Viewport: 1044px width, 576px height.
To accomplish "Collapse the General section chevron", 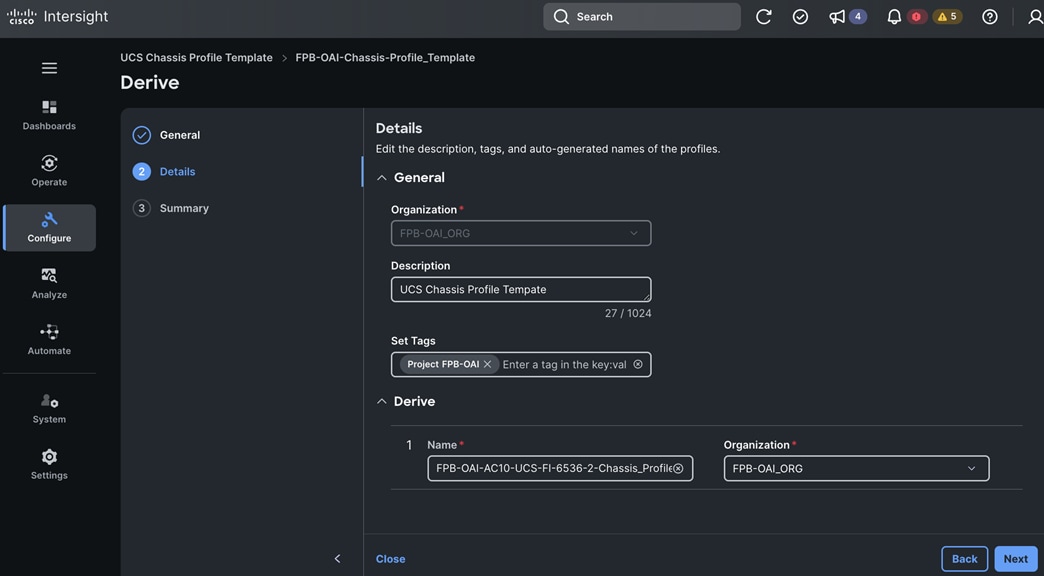I will 382,178.
